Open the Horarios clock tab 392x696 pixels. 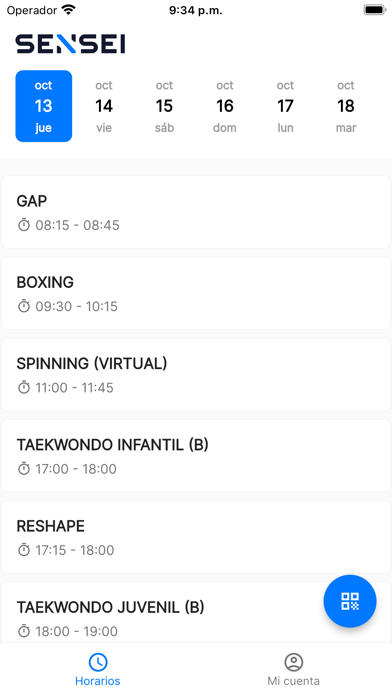click(x=98, y=669)
